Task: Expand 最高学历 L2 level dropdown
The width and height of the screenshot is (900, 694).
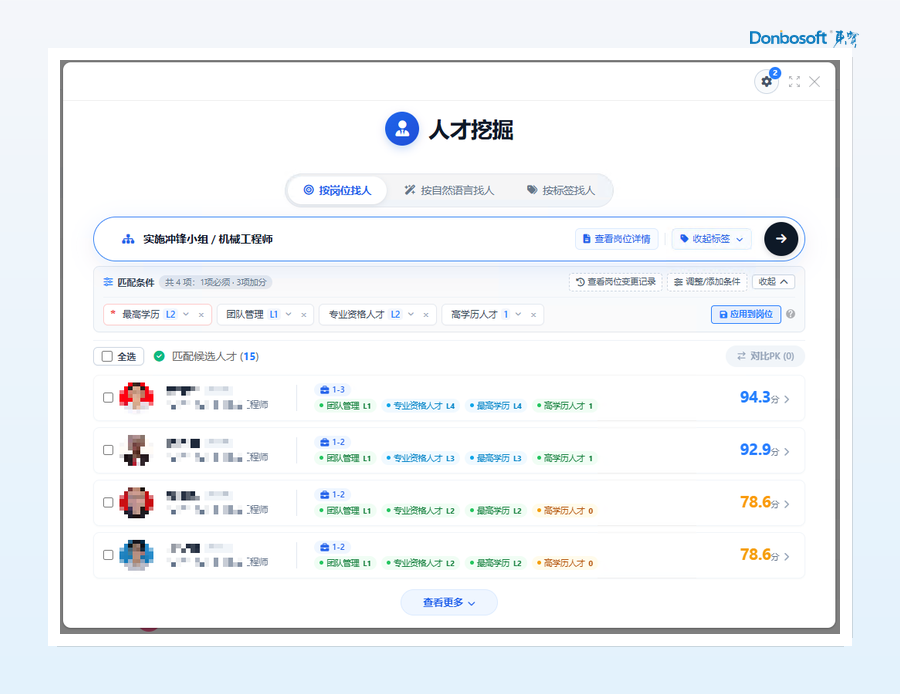Action: [x=186, y=314]
